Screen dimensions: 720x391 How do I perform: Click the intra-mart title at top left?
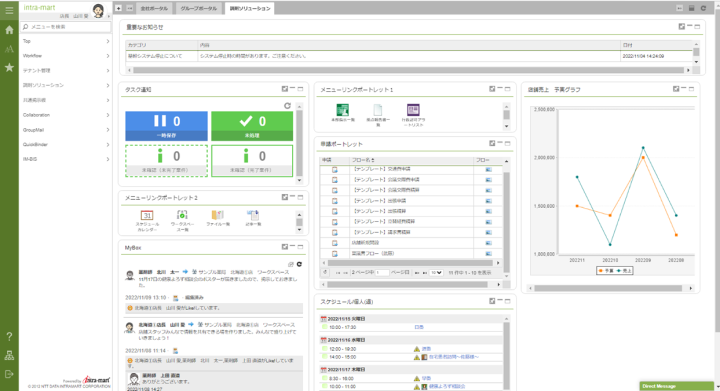(x=39, y=7)
